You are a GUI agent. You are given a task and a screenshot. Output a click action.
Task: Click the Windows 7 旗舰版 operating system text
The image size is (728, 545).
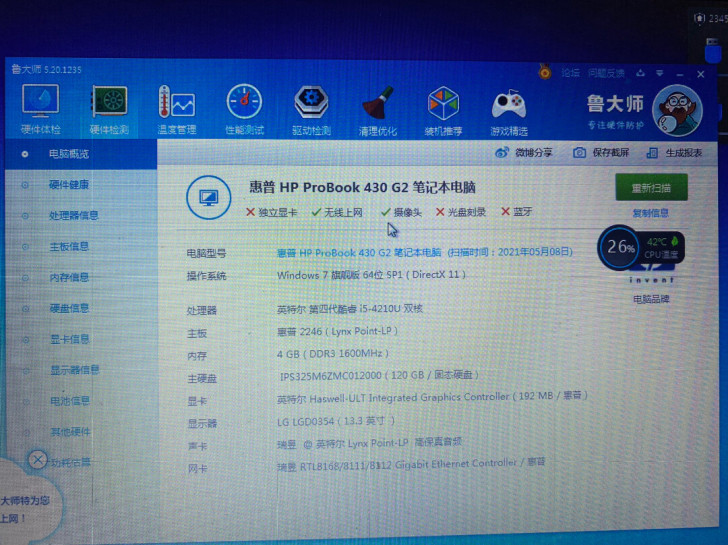pyautogui.click(x=371, y=275)
